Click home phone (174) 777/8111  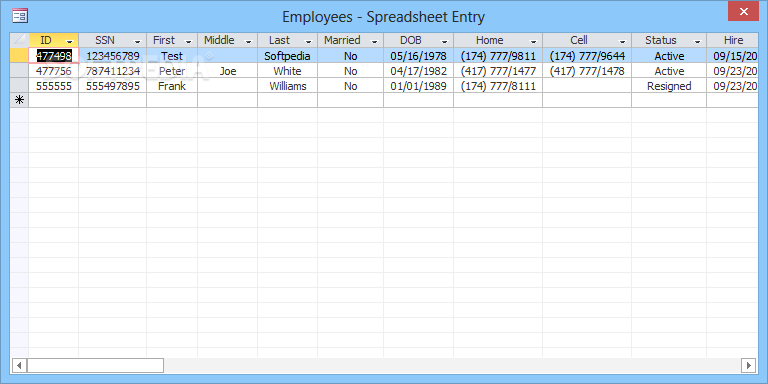coord(498,86)
